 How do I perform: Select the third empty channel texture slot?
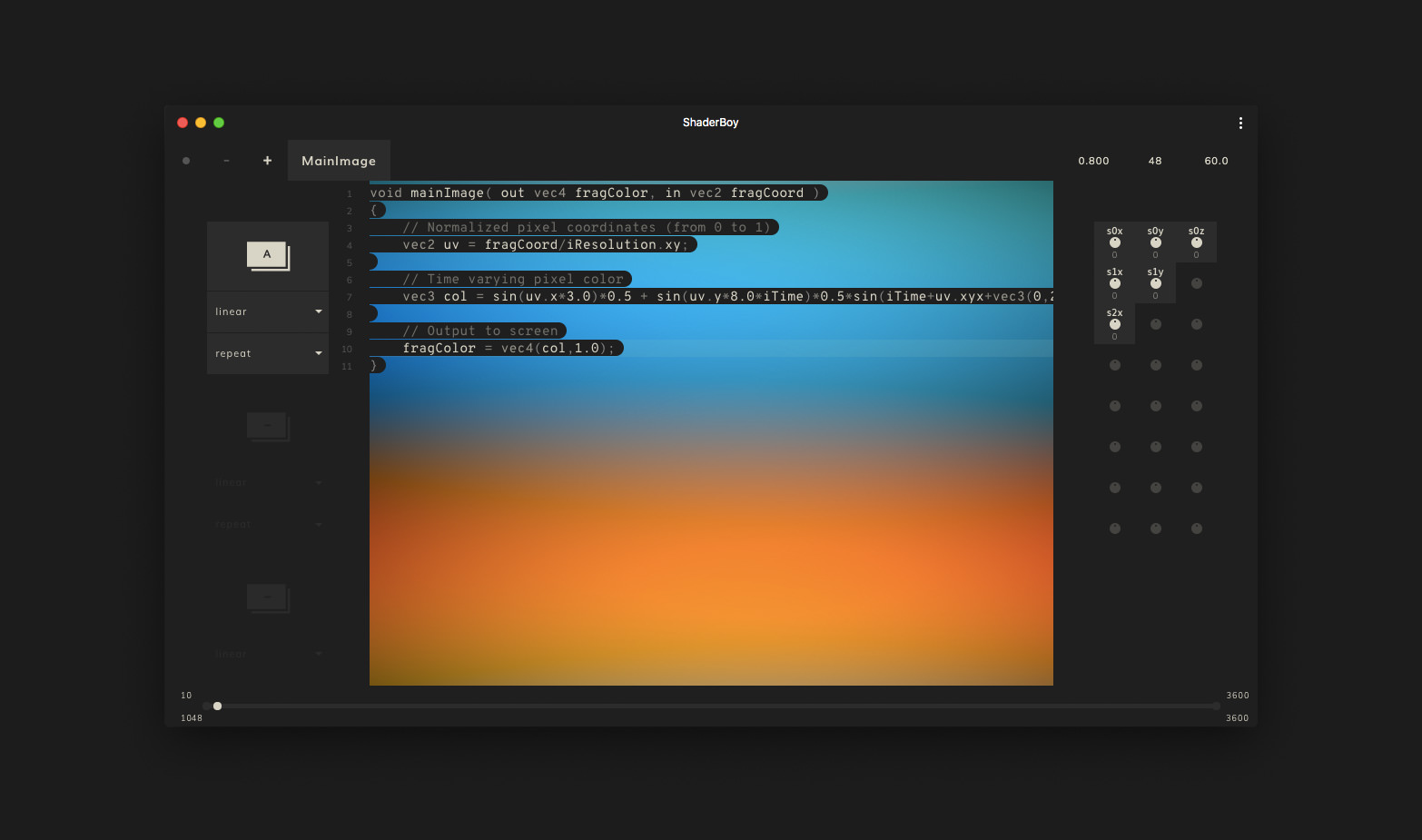click(x=268, y=598)
